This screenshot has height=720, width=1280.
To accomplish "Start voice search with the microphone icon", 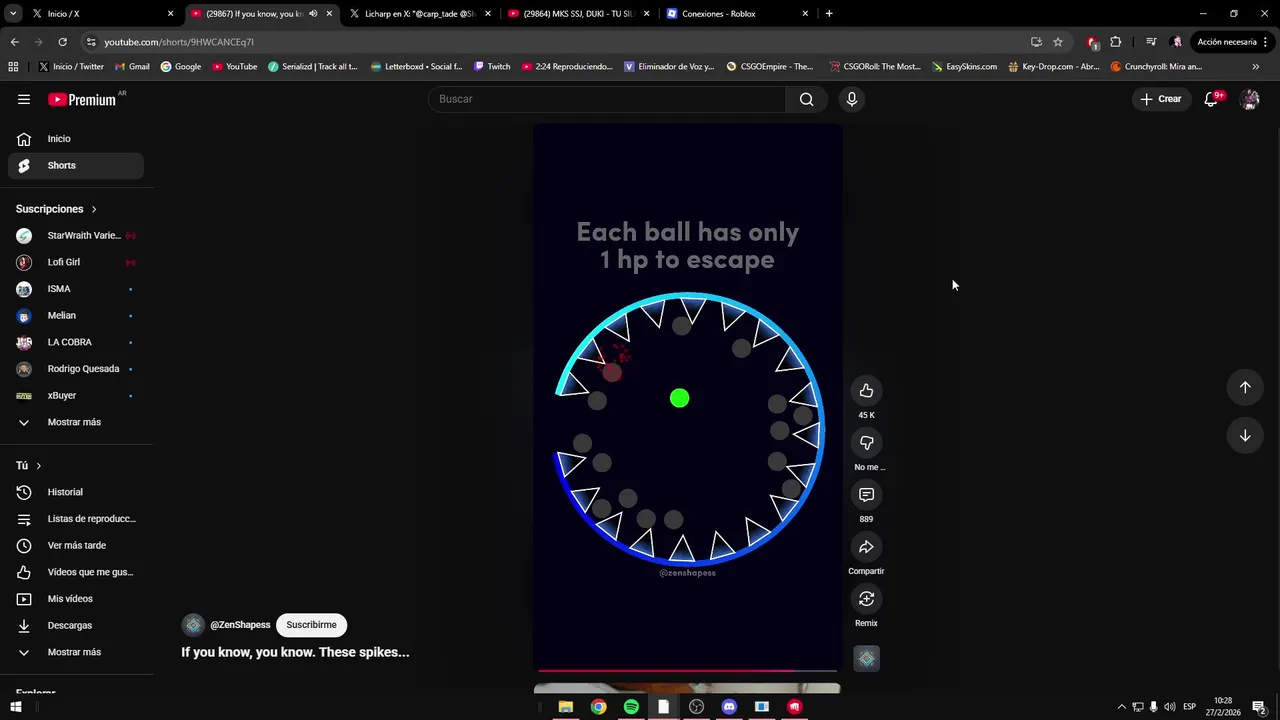I will point(852,99).
